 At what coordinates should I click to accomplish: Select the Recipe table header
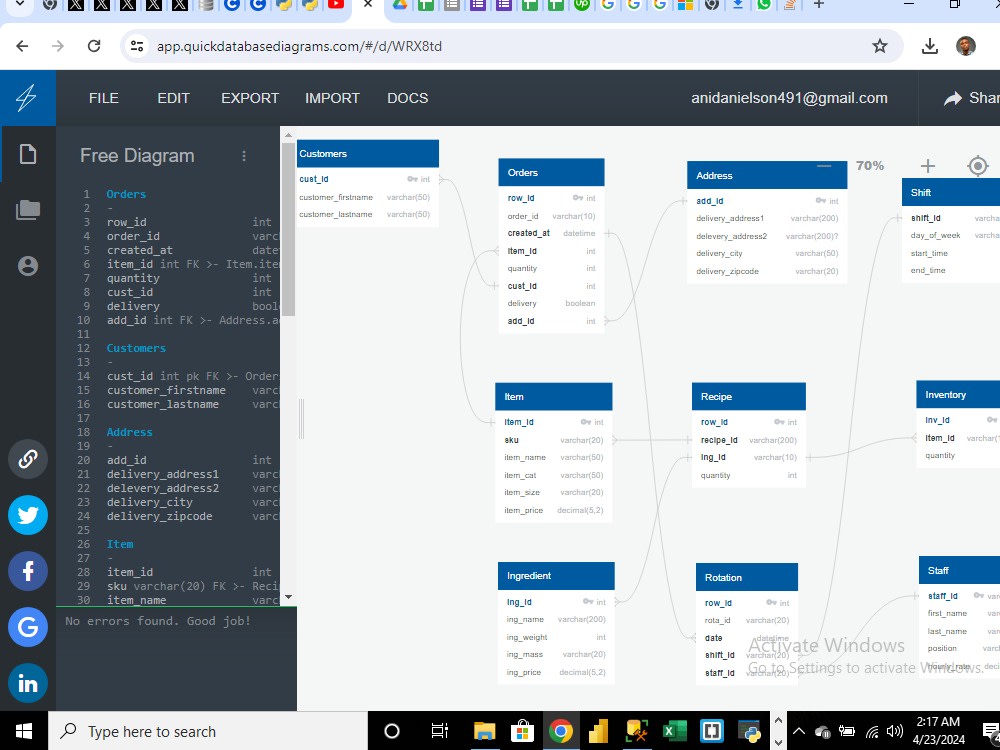click(x=749, y=397)
